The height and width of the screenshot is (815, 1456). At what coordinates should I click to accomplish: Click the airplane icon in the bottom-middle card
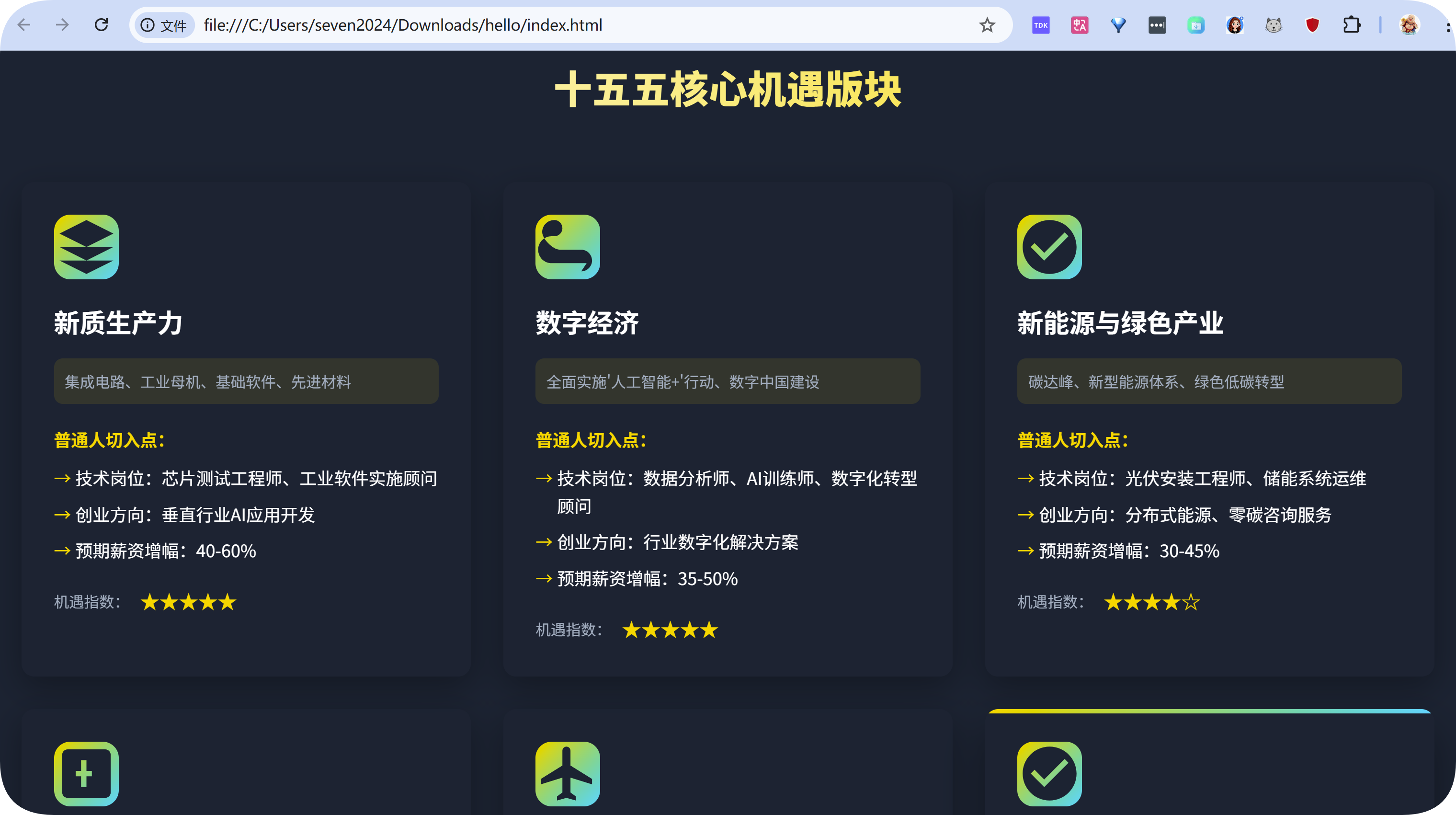568,773
